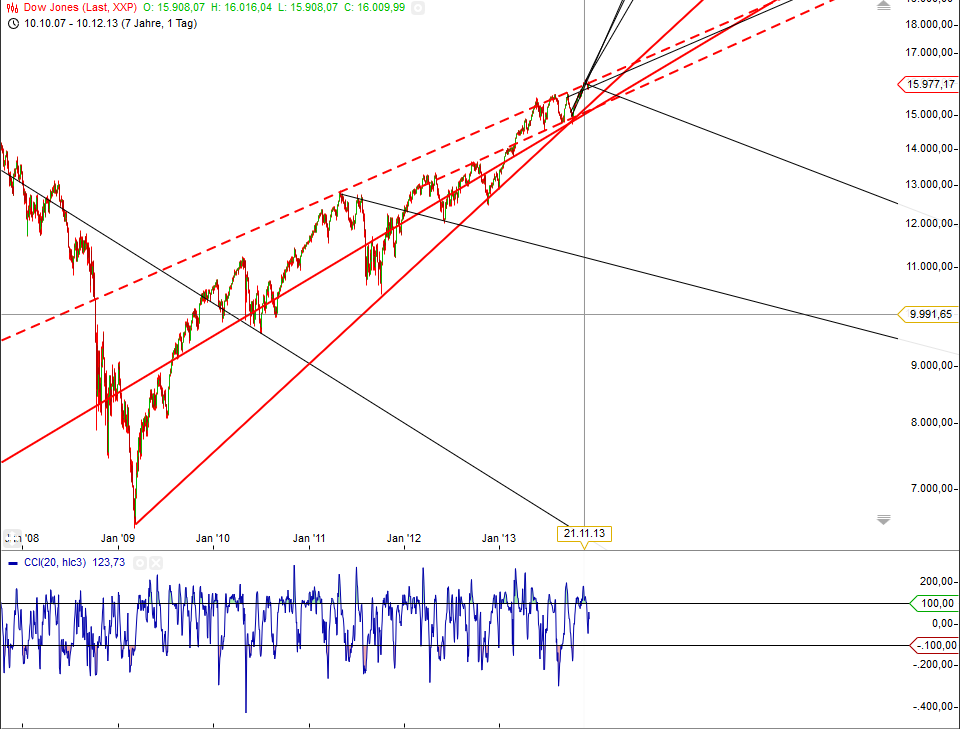The width and height of the screenshot is (960, 729).
Task: Click the down arrow on the price axis
Action: pos(882,519)
